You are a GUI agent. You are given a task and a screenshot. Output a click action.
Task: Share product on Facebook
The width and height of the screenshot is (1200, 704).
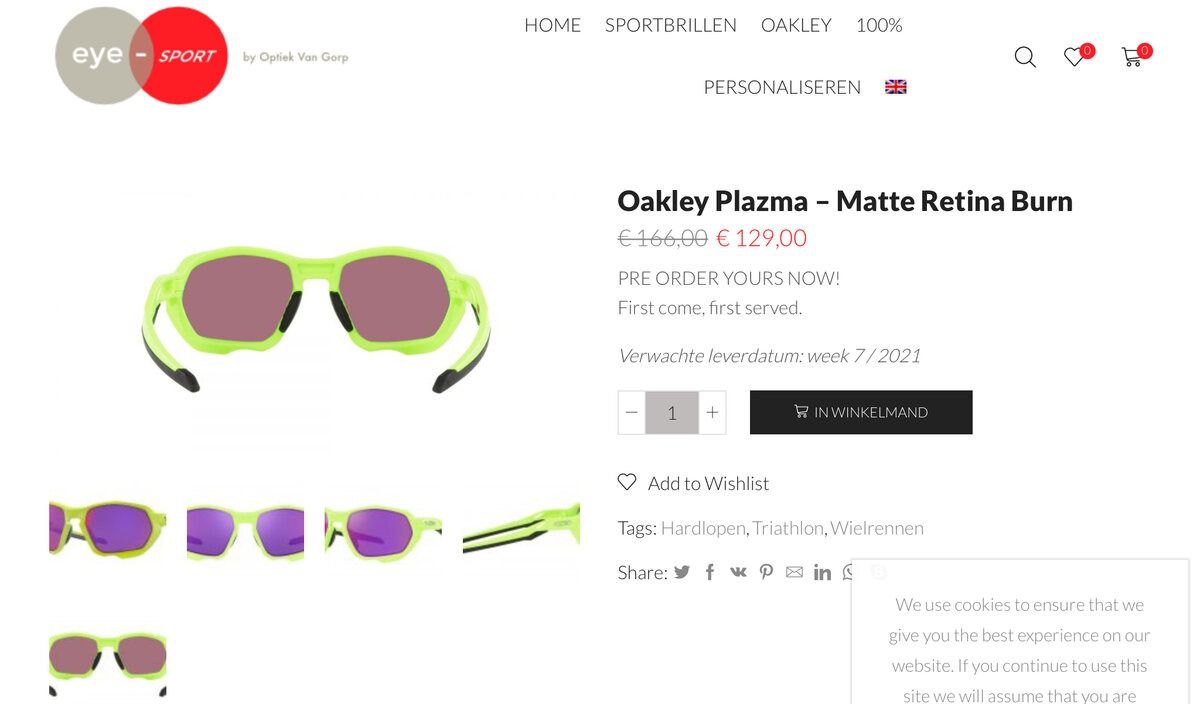(x=710, y=572)
